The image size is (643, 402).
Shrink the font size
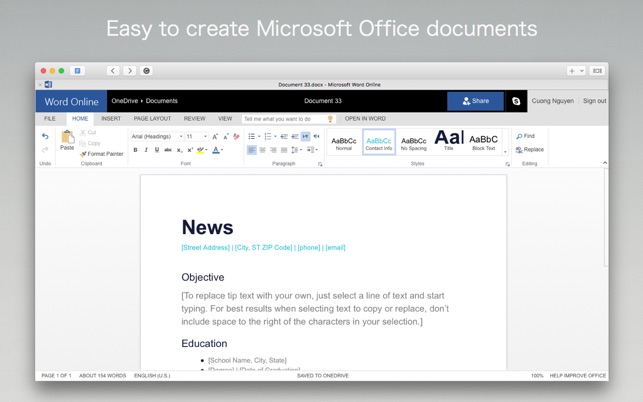pos(226,136)
